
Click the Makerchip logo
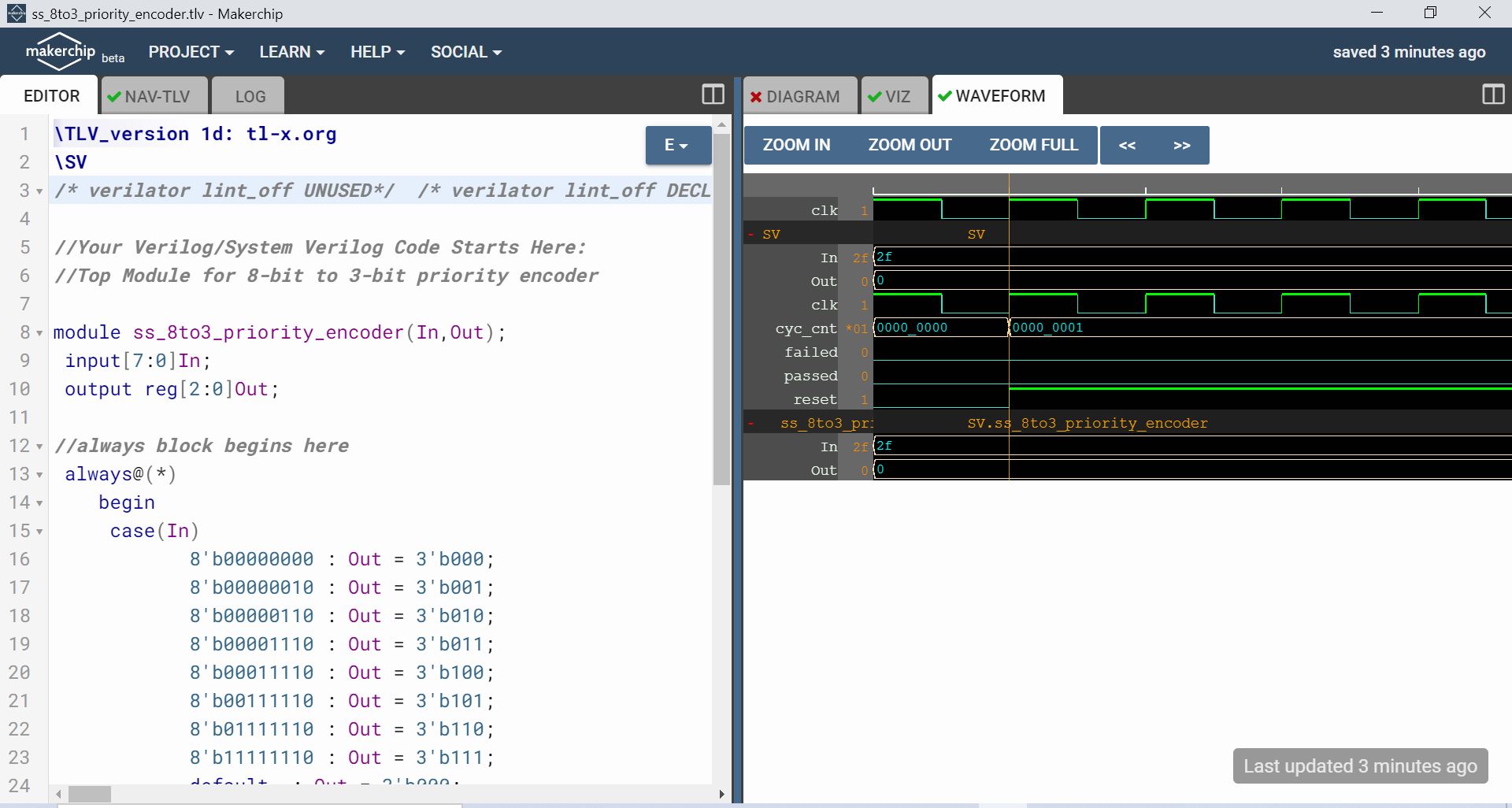coord(60,50)
